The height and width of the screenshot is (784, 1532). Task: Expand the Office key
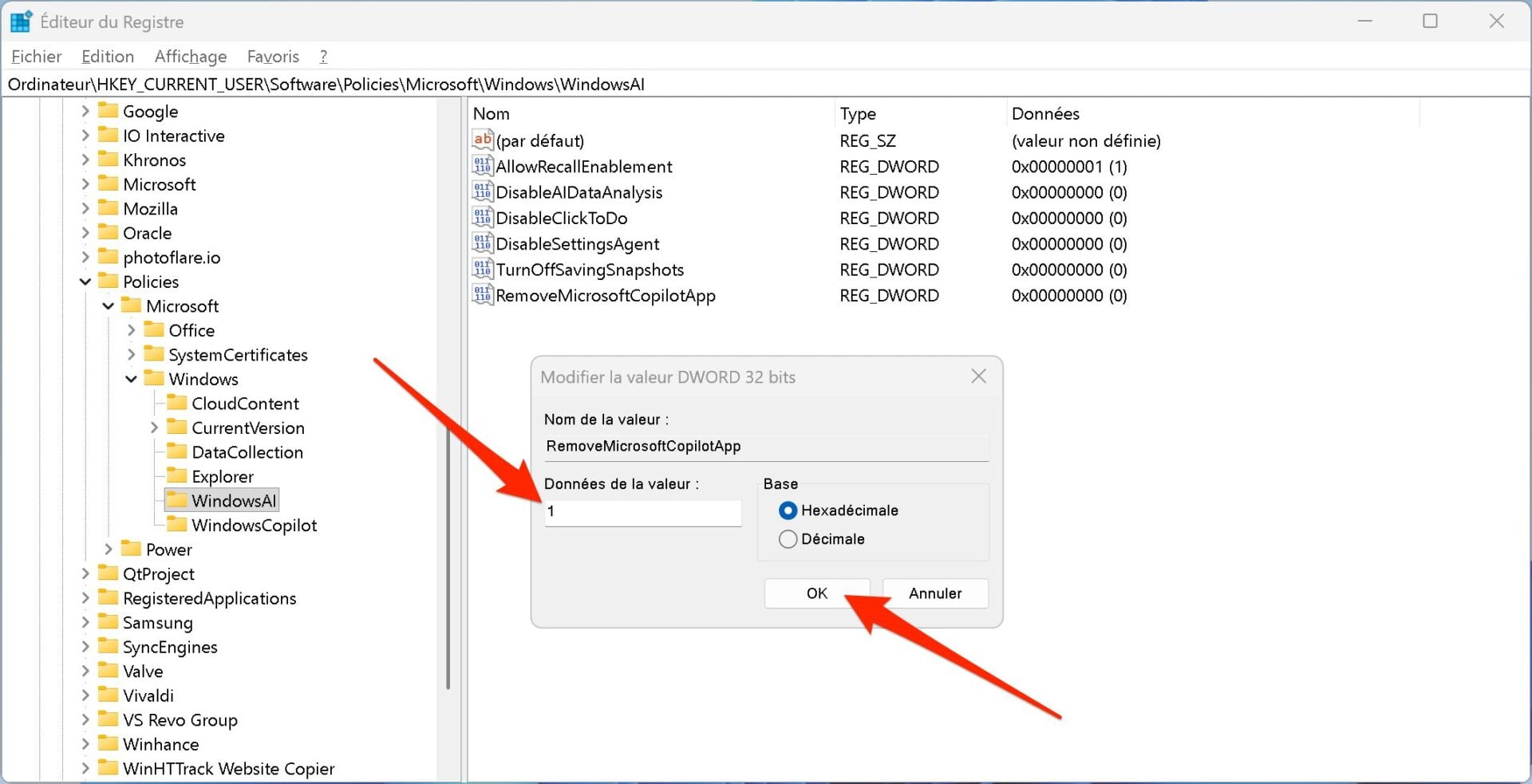coord(132,330)
